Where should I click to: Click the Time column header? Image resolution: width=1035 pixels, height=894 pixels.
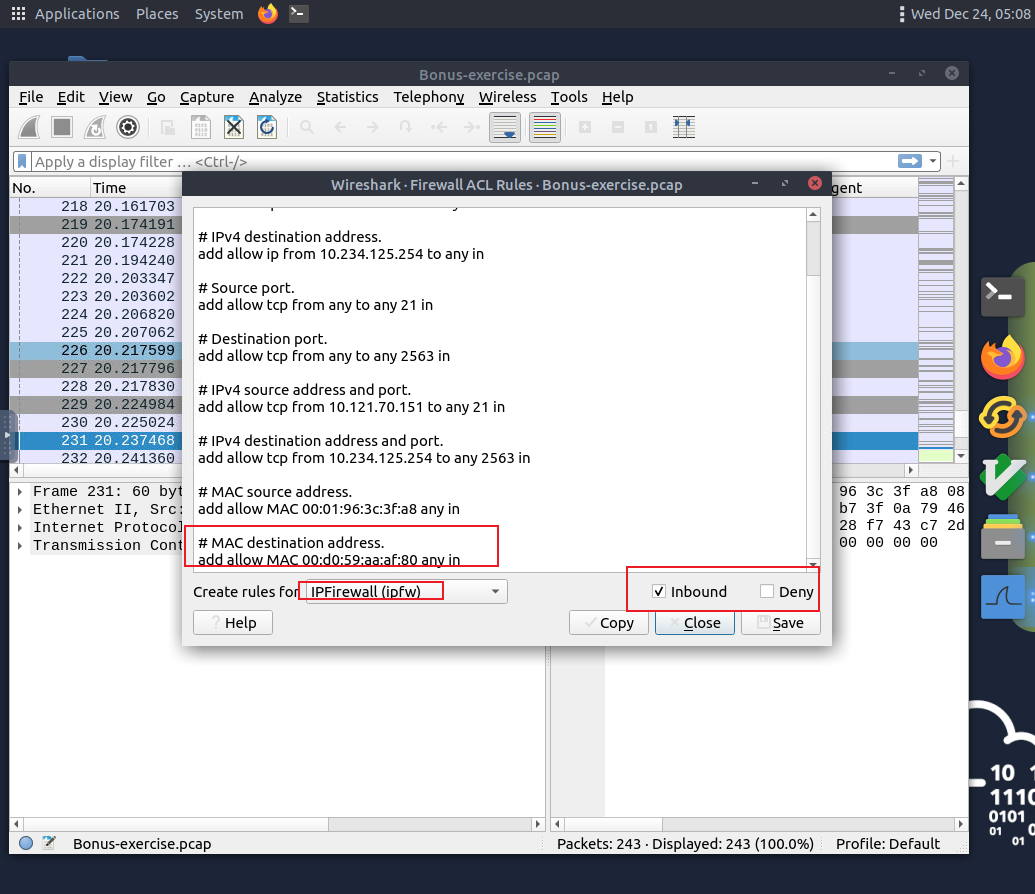pos(136,188)
